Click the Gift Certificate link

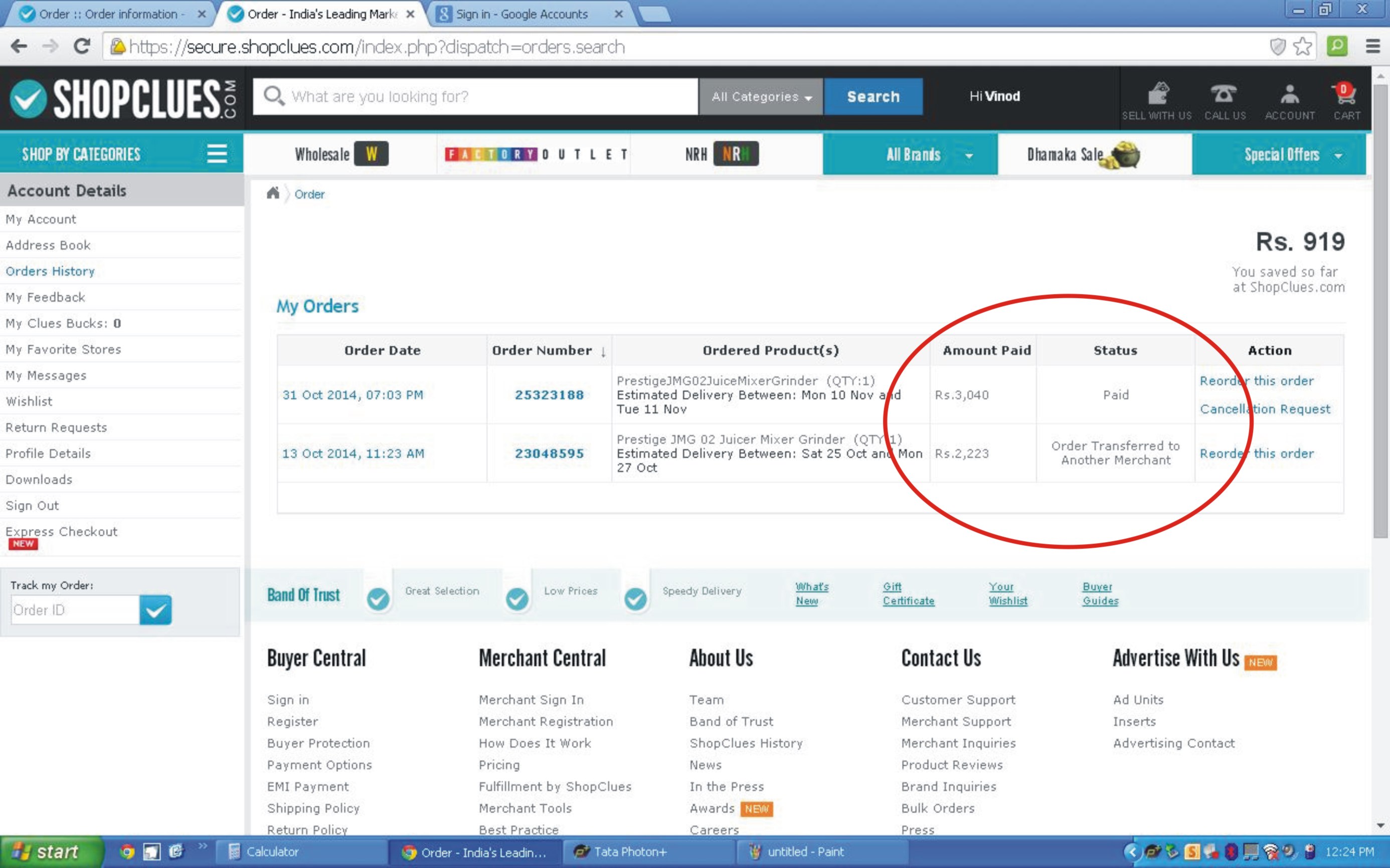pyautogui.click(x=909, y=593)
